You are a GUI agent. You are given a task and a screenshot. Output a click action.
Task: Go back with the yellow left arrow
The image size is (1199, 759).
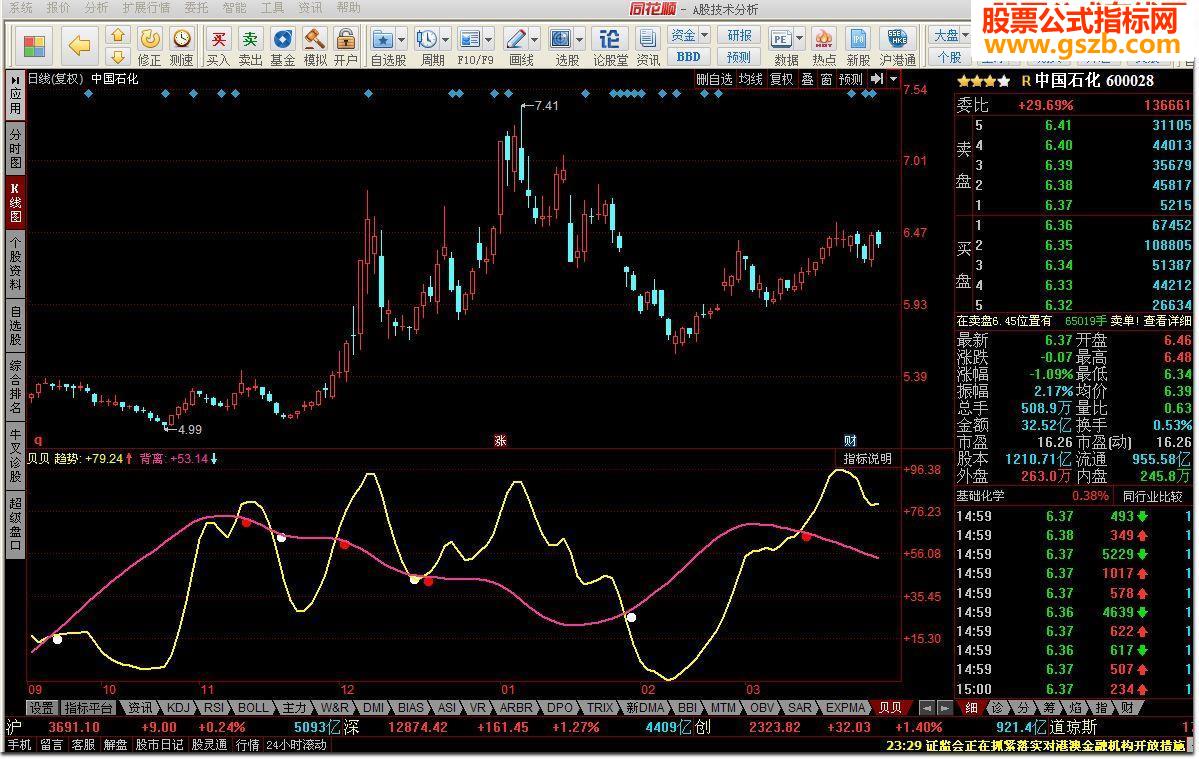click(x=80, y=46)
